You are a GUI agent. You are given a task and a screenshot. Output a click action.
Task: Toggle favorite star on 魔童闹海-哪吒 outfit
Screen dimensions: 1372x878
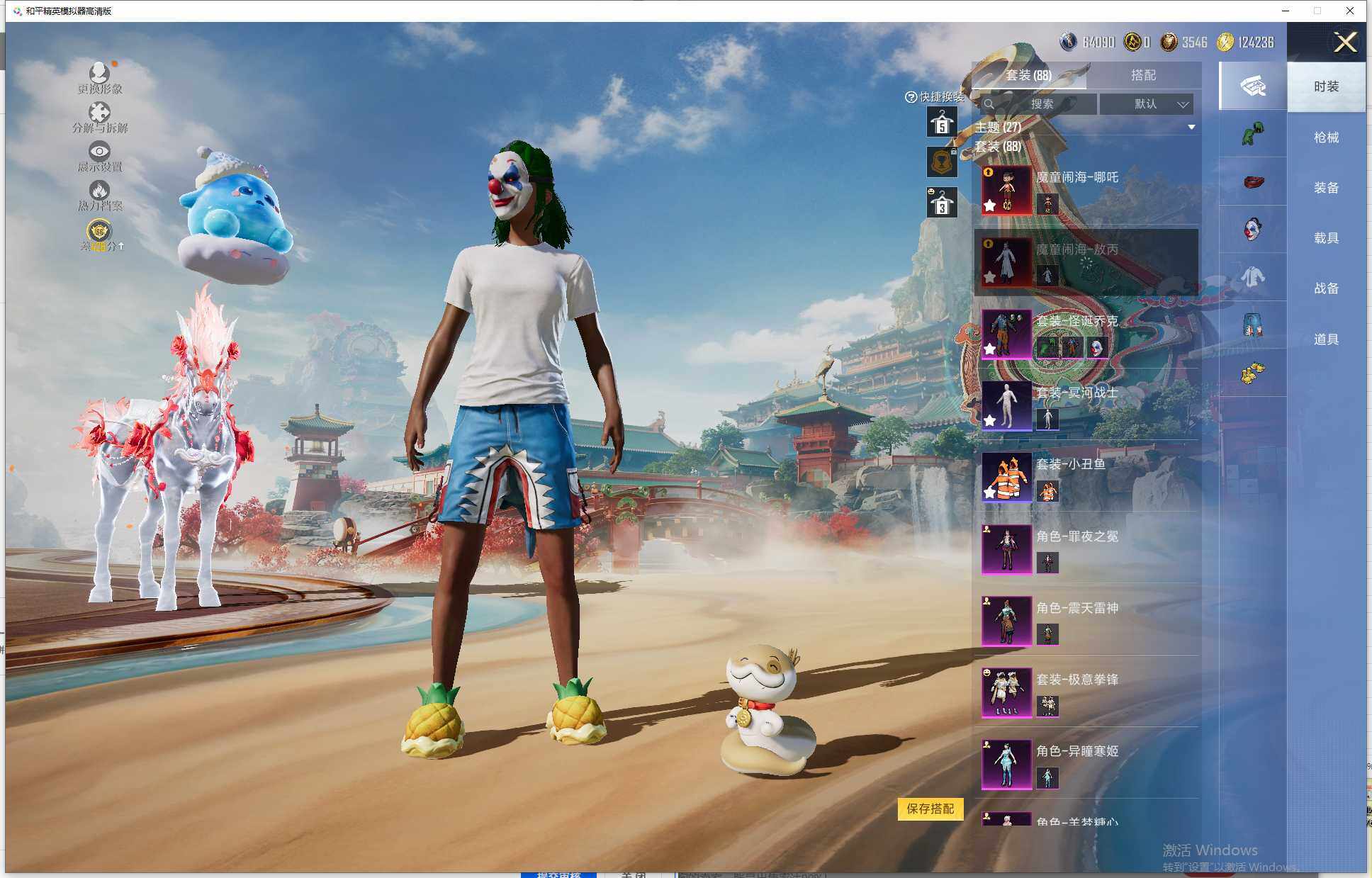point(990,206)
